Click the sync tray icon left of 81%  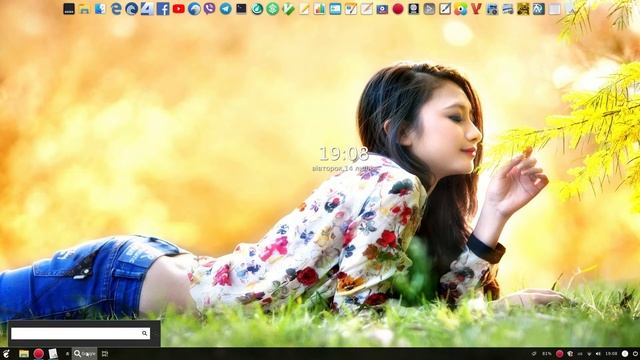click(x=534, y=353)
